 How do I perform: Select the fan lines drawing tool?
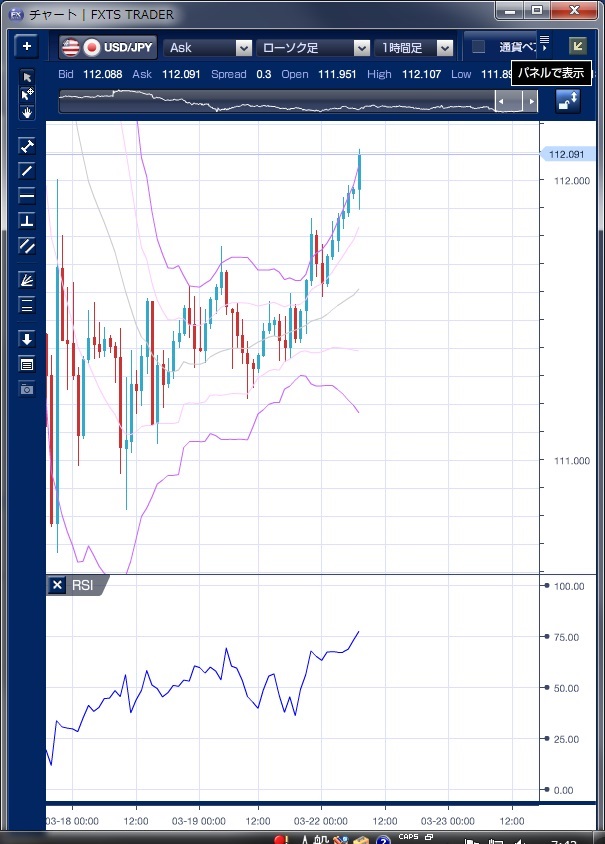tap(27, 280)
